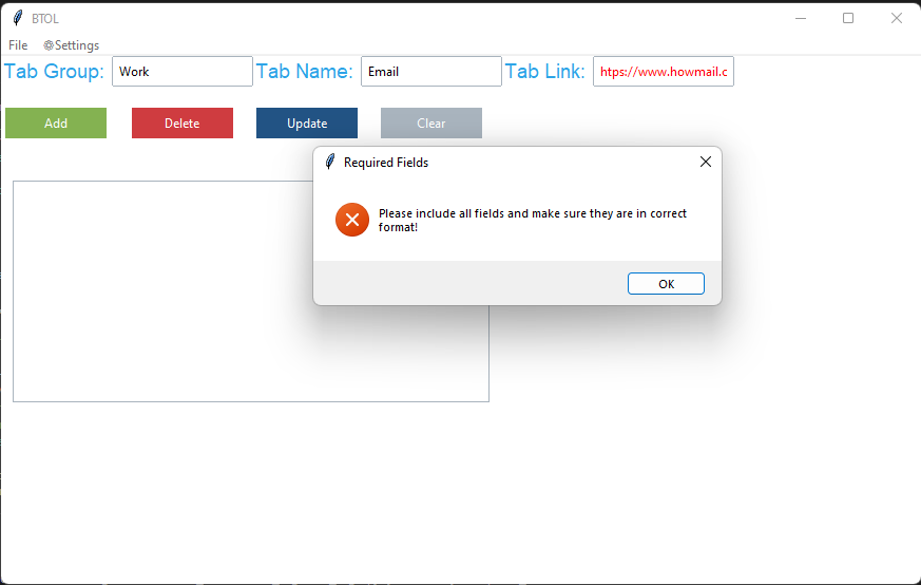
Task: Click the blue Update button
Action: 306,122
